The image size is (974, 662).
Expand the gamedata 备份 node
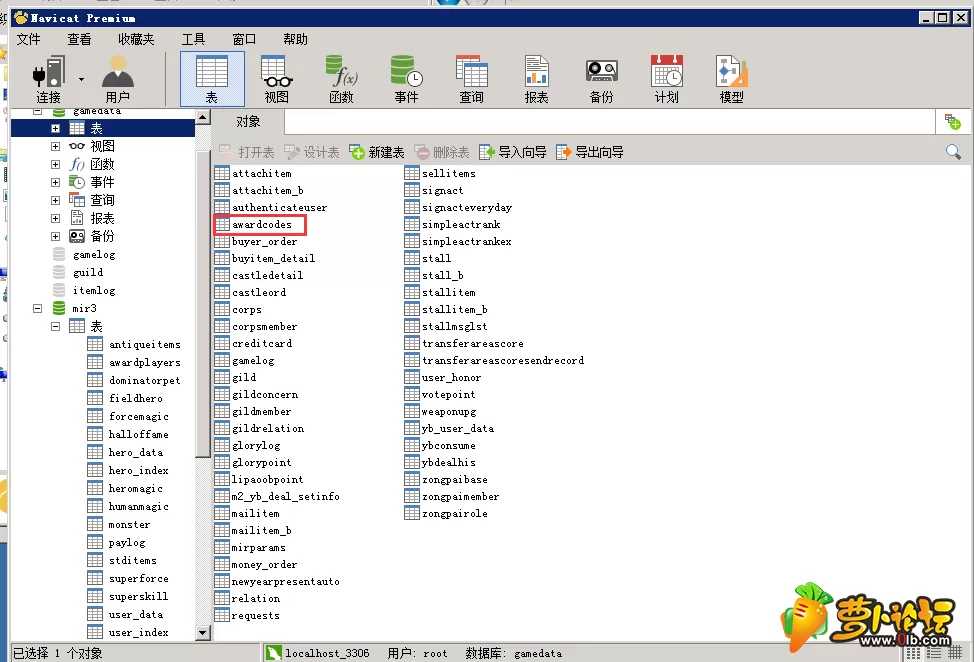coord(55,237)
